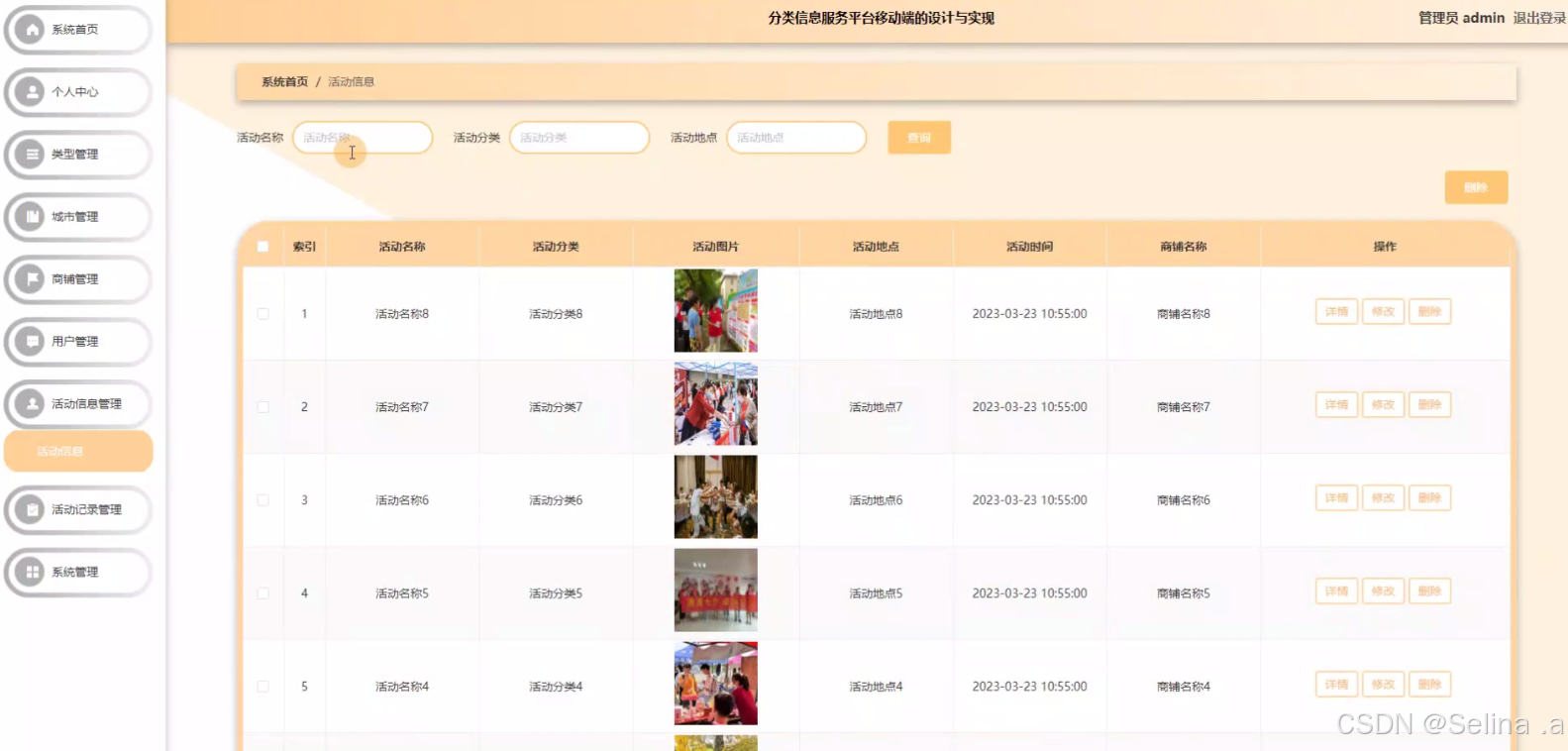Expand the 类型管理 menu label
This screenshot has width=1568, height=751.
(x=74, y=155)
